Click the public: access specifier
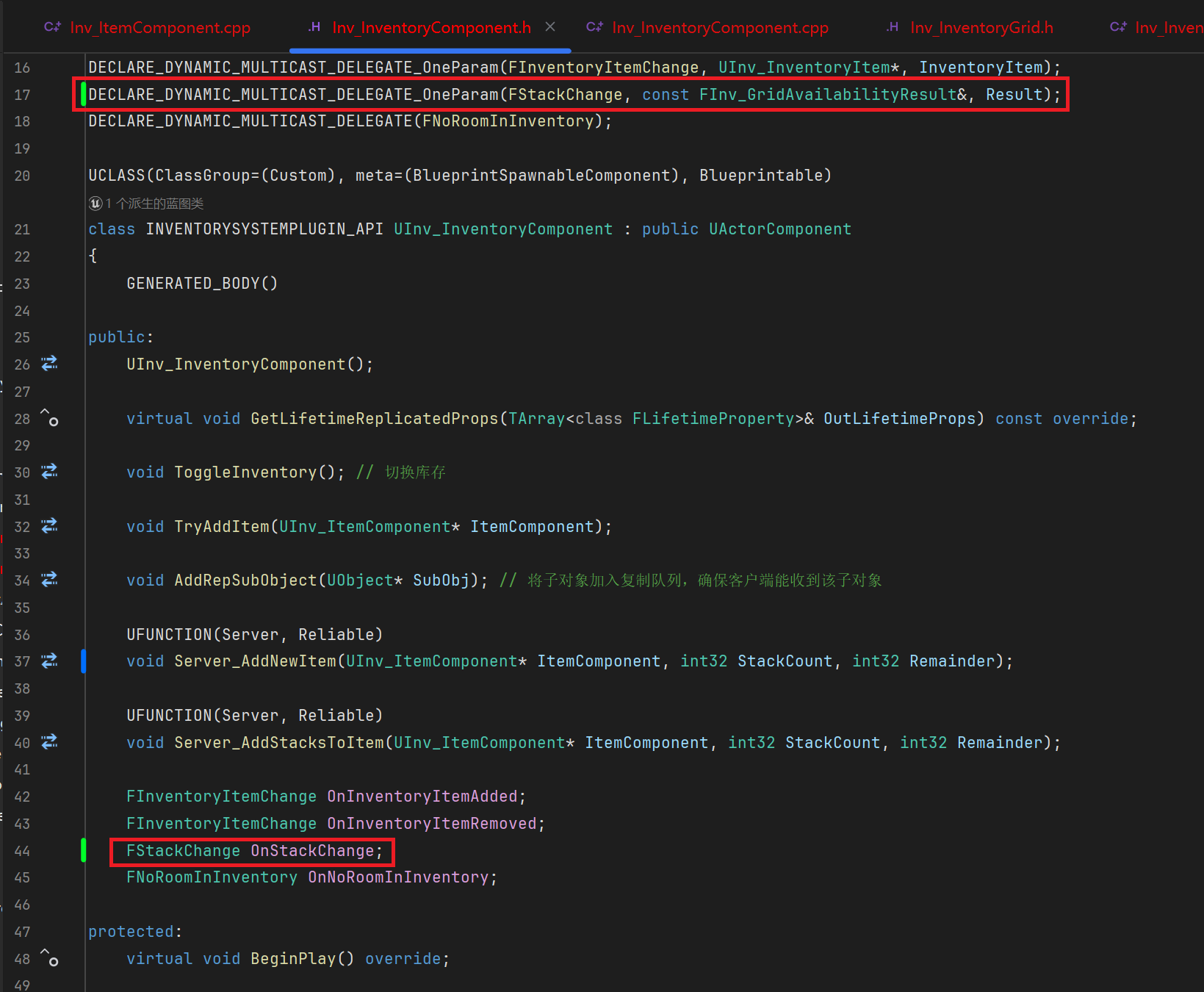This screenshot has width=1204, height=992. coord(121,337)
